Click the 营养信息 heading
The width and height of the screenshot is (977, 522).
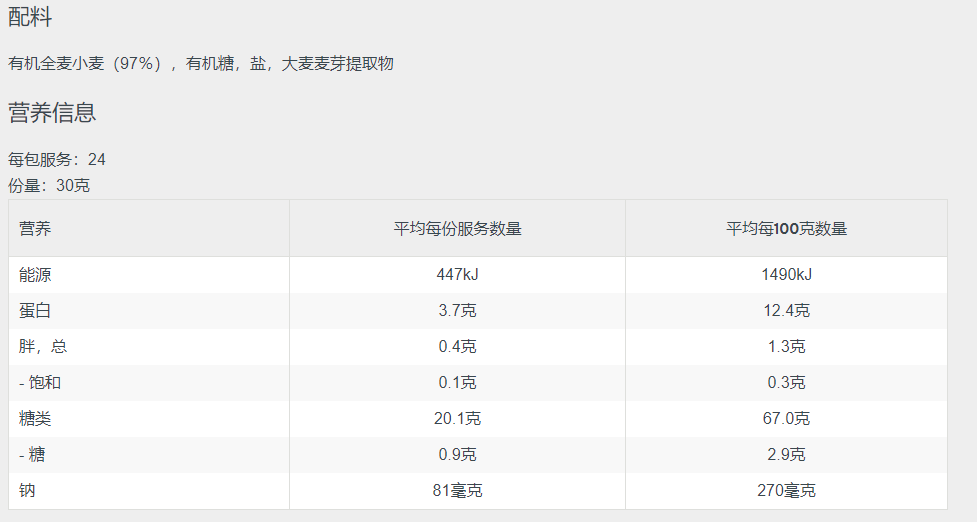click(x=52, y=113)
